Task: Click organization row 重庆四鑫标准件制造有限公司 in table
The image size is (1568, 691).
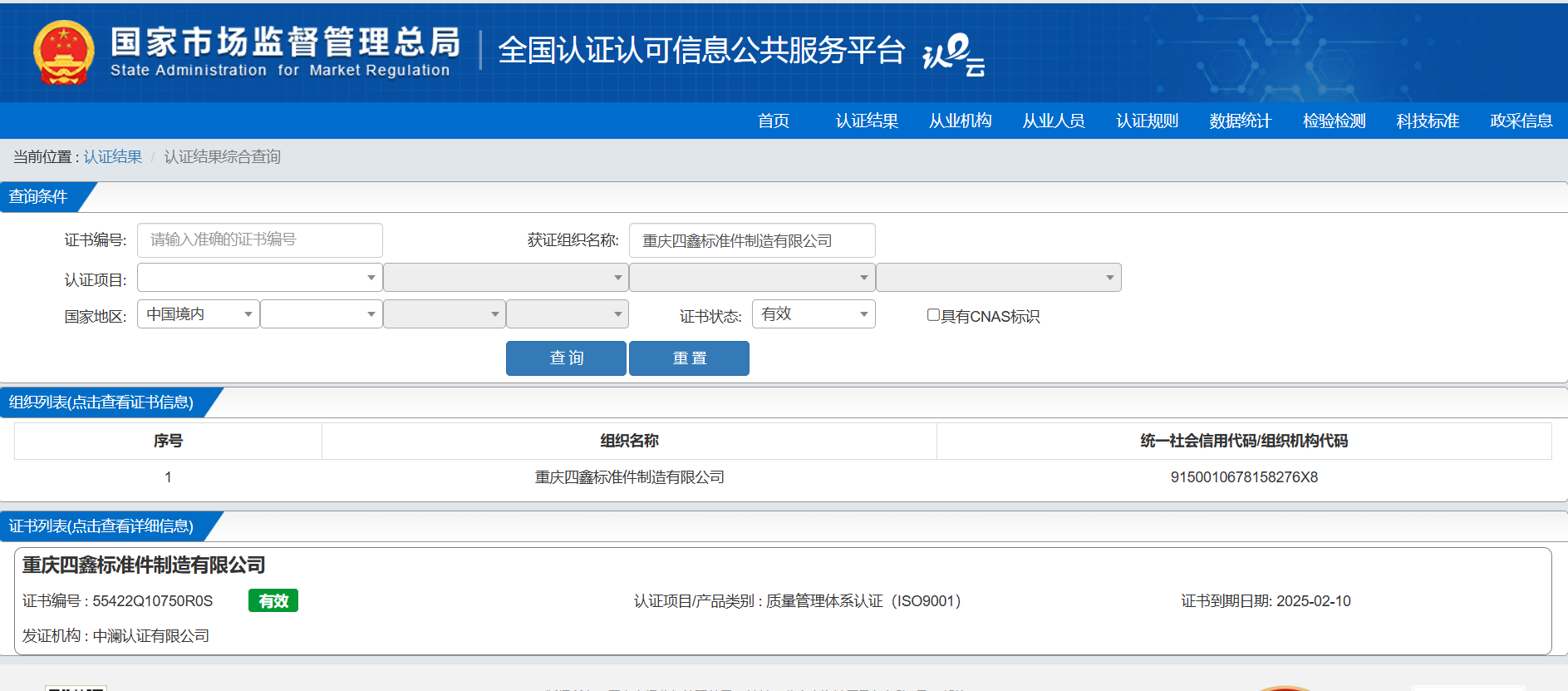Action: coord(629,477)
